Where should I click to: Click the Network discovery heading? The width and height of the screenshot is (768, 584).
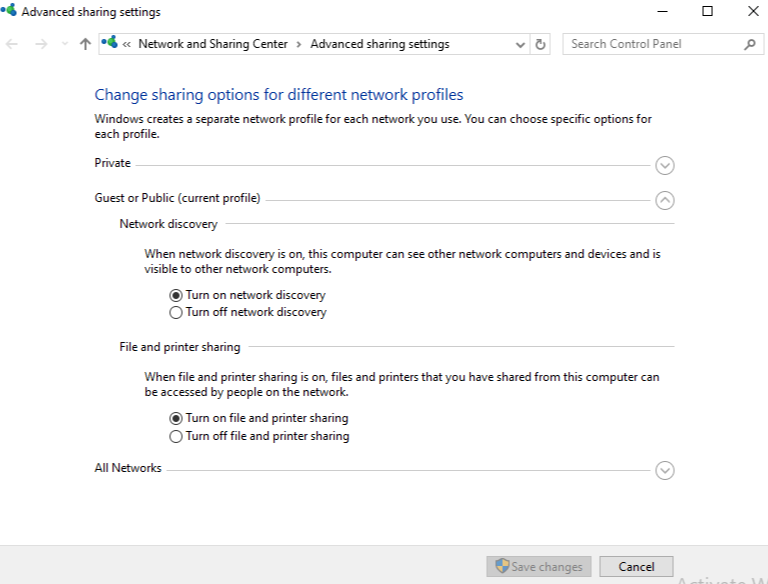[x=168, y=224]
